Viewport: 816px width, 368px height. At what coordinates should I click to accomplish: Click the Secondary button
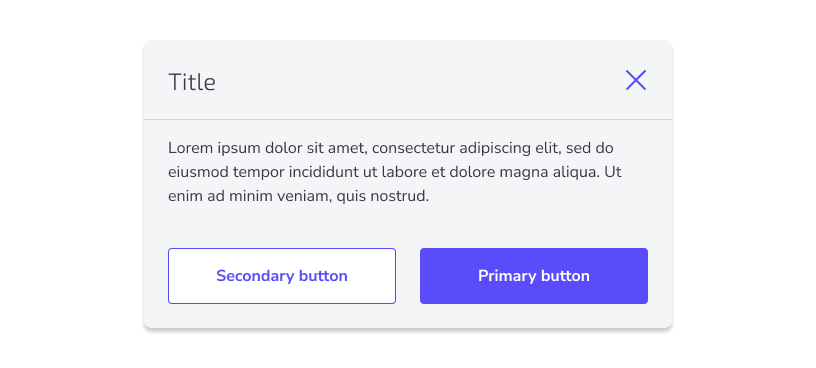coord(282,276)
